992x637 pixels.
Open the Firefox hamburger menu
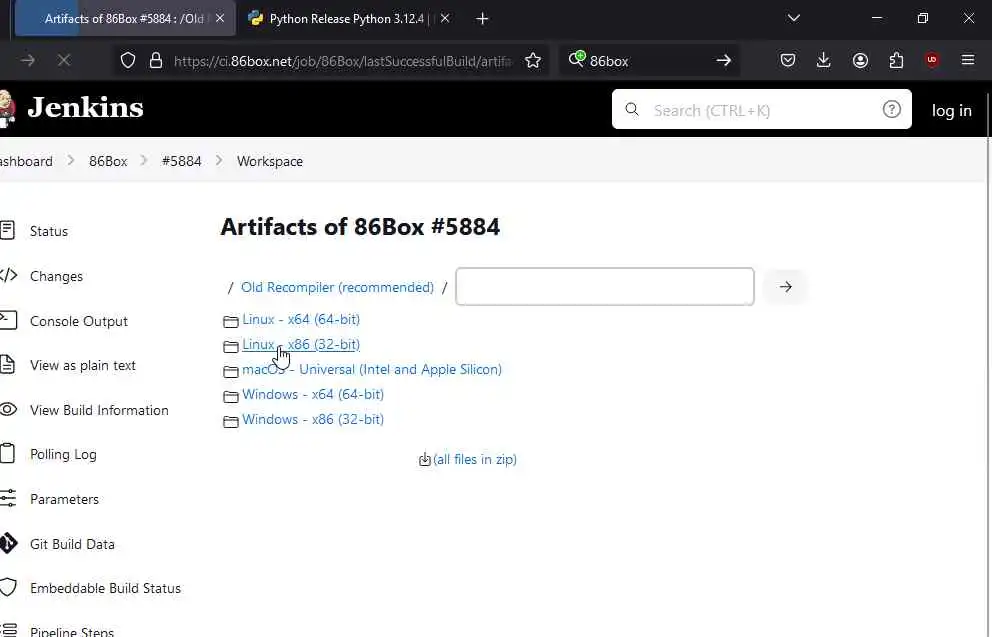(968, 60)
